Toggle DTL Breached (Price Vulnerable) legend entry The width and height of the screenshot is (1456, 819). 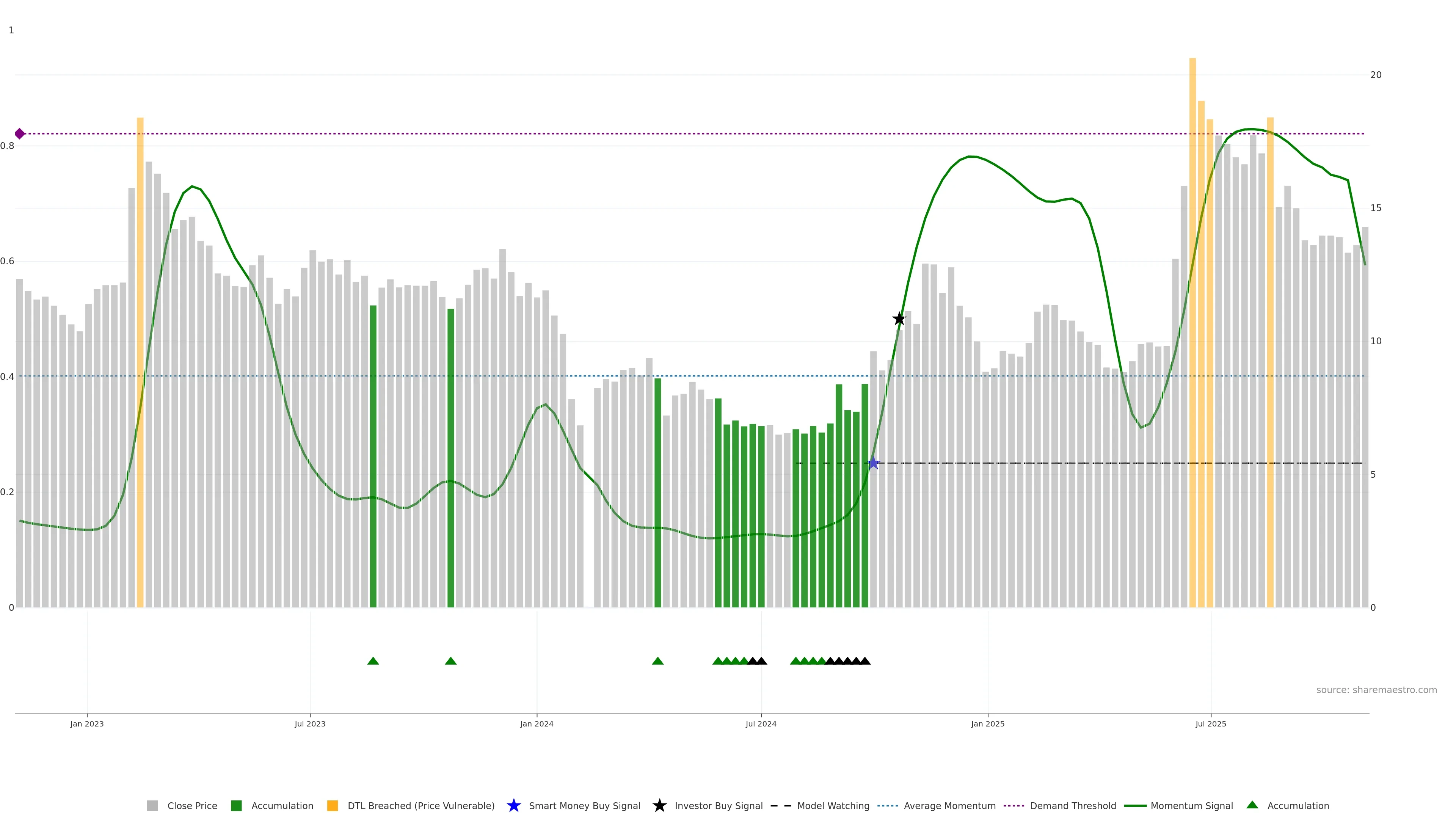[420, 805]
